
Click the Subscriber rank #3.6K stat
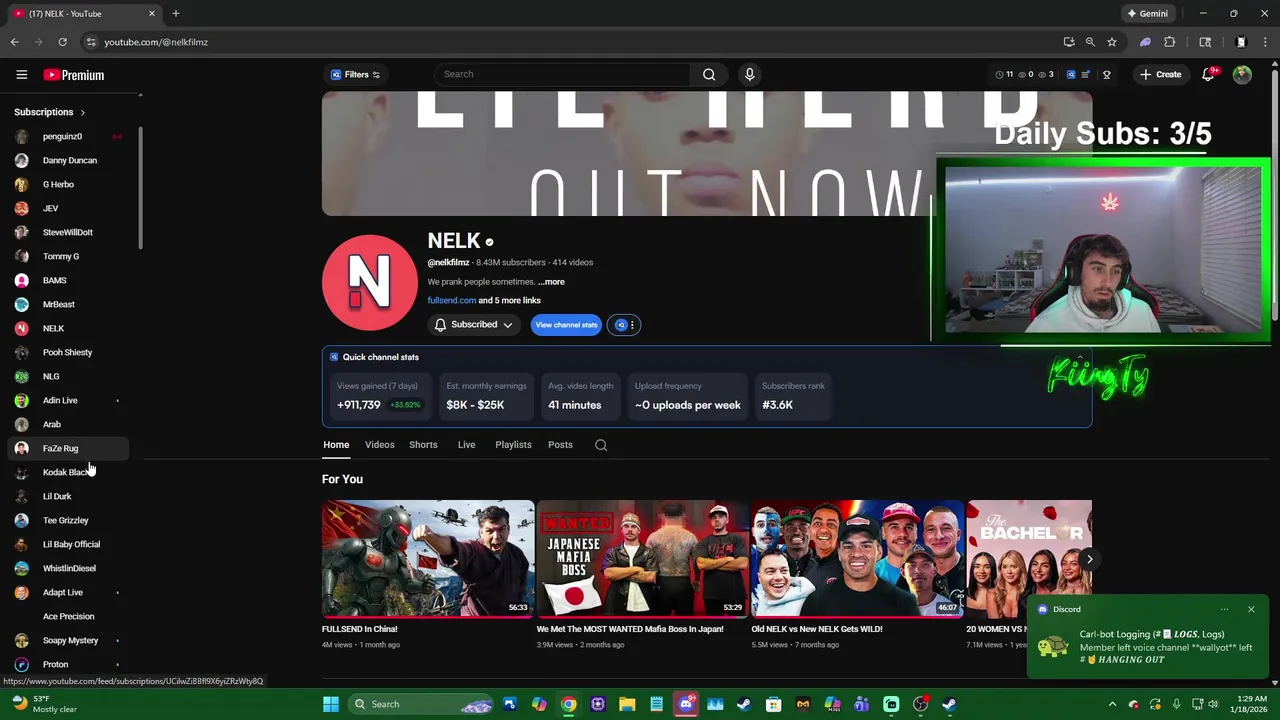[793, 396]
